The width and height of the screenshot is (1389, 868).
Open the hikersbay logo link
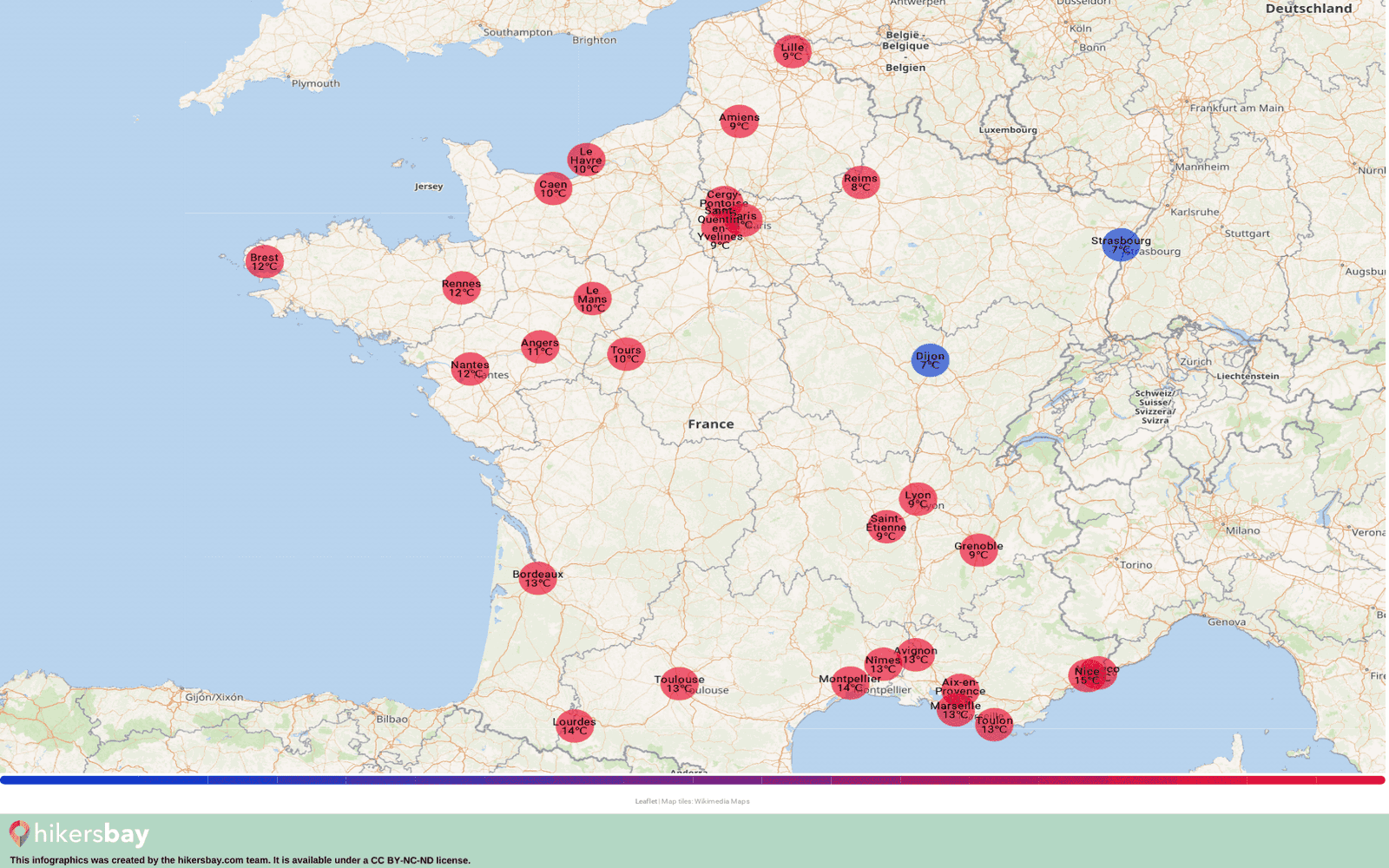[x=79, y=834]
